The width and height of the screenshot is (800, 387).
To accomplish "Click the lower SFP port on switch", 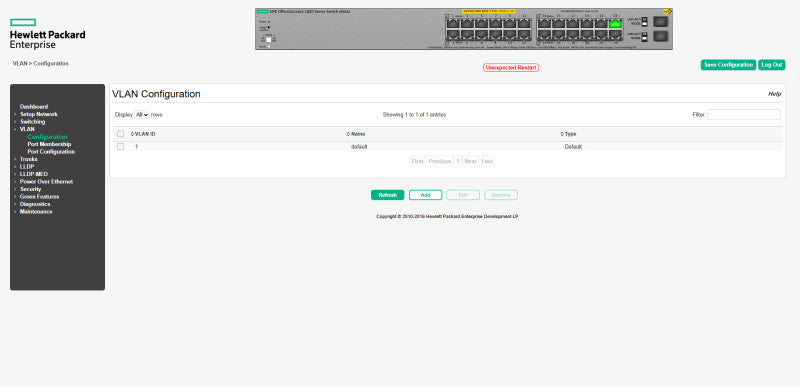I will [661, 36].
